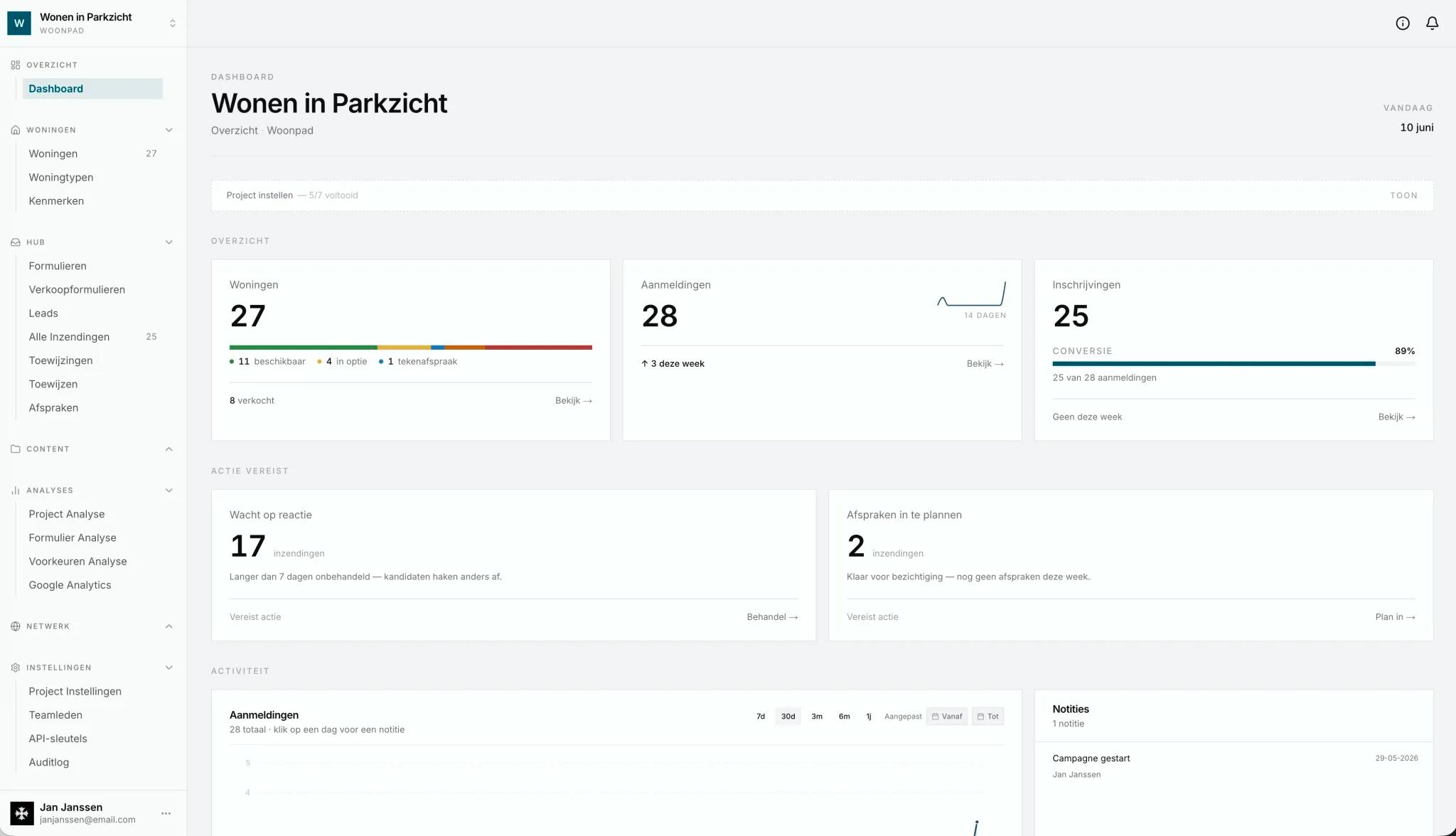Show project setup steps via Toon

tap(1403, 195)
